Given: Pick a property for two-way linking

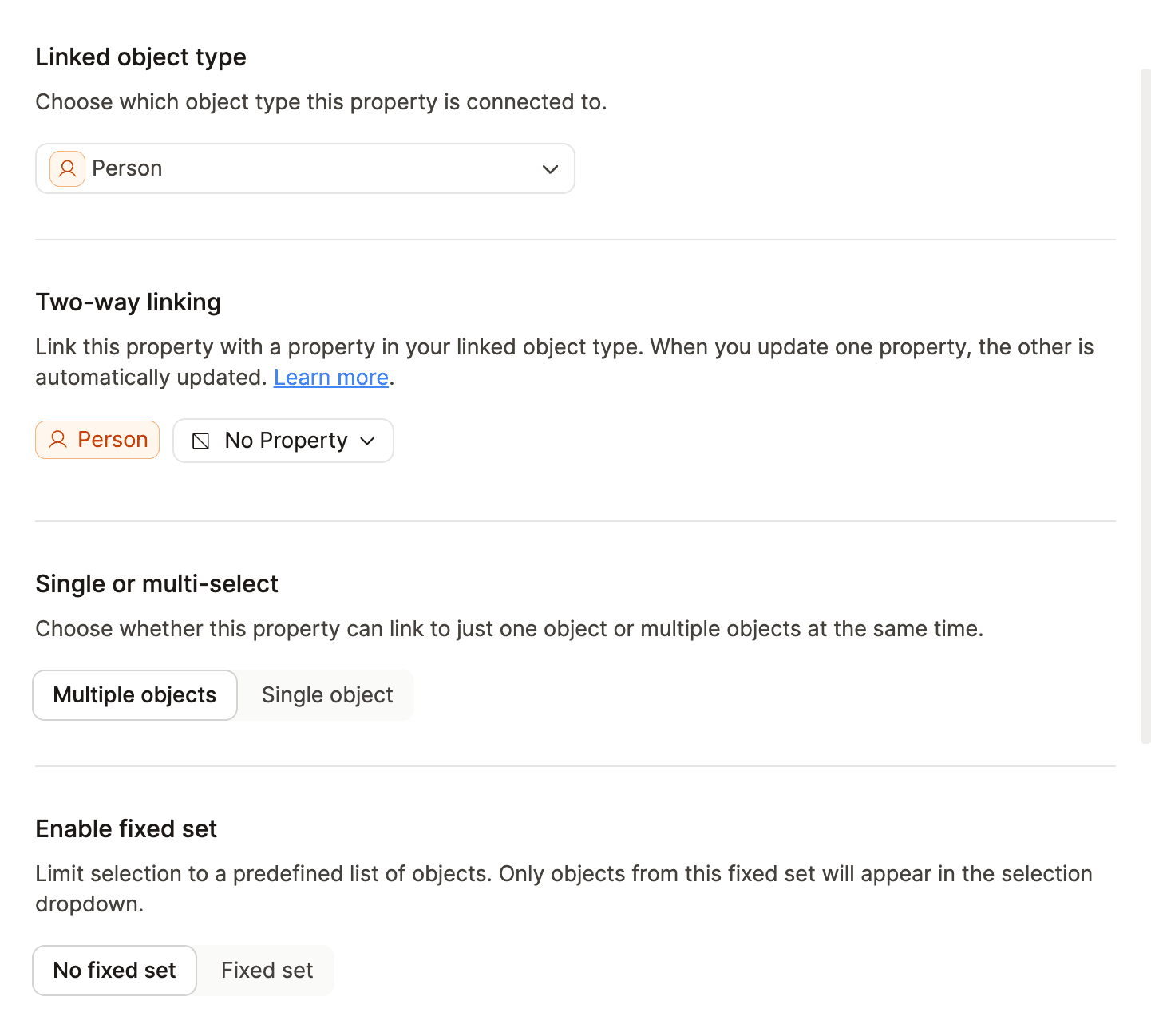Looking at the screenshot, I should coord(283,440).
